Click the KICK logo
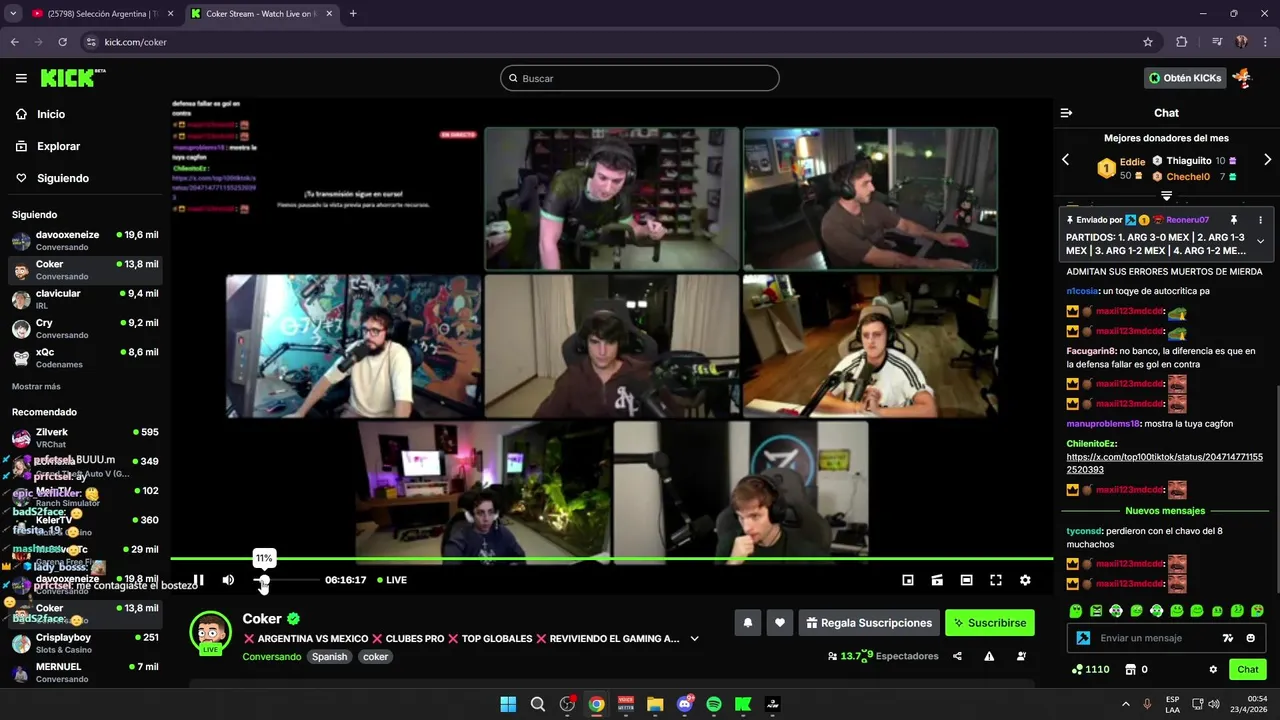Screen dimensions: 1280x720 [x=72, y=78]
